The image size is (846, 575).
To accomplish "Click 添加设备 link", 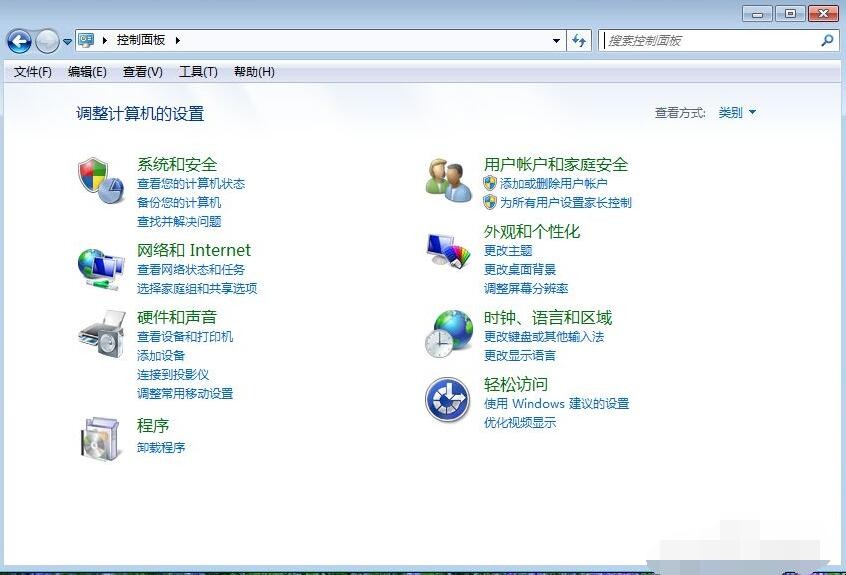I will pyautogui.click(x=161, y=355).
